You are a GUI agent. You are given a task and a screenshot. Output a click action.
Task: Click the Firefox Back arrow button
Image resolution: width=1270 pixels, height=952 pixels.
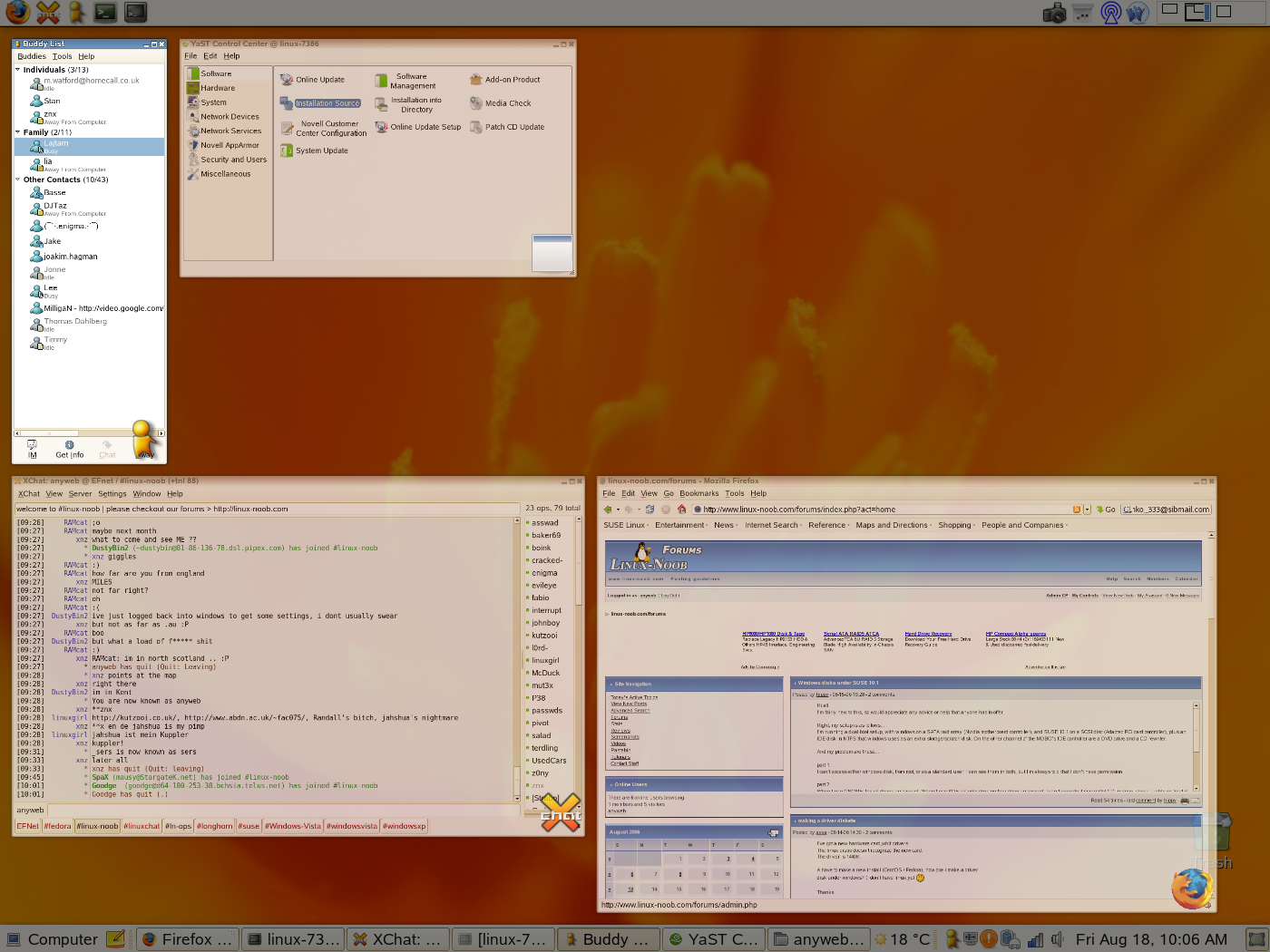pos(608,510)
